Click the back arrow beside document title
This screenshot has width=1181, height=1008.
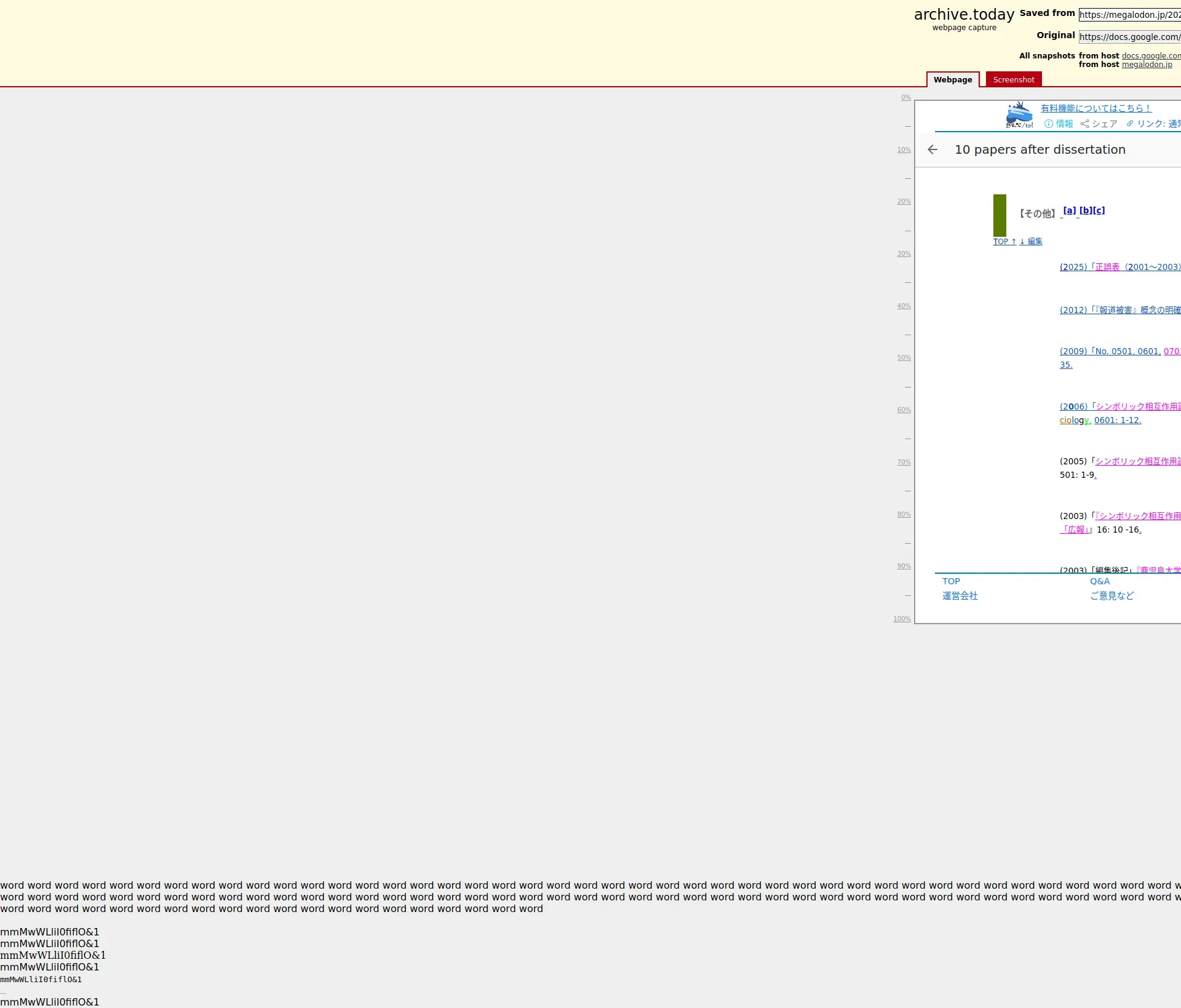932,149
